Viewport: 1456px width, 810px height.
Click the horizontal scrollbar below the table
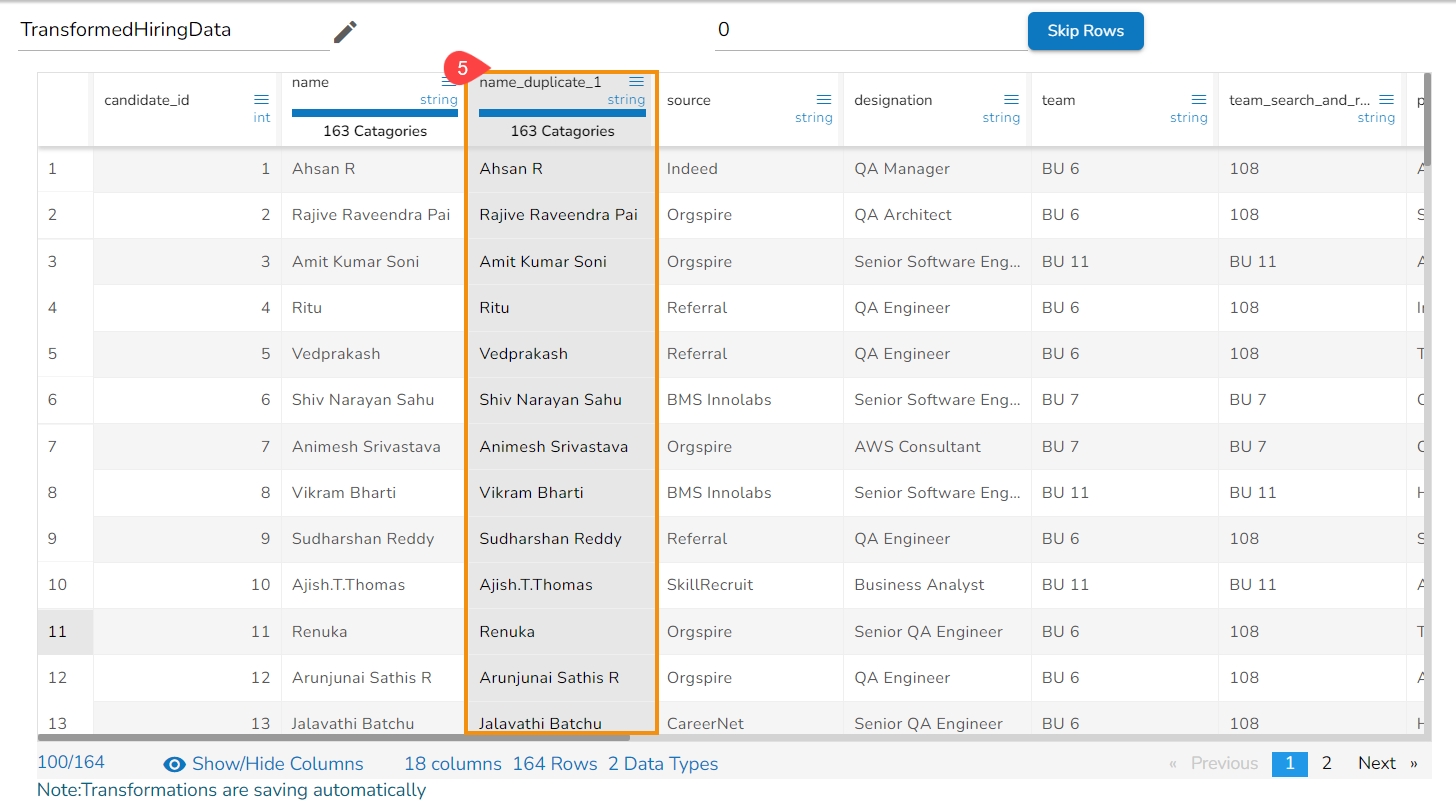pyautogui.click(x=333, y=738)
